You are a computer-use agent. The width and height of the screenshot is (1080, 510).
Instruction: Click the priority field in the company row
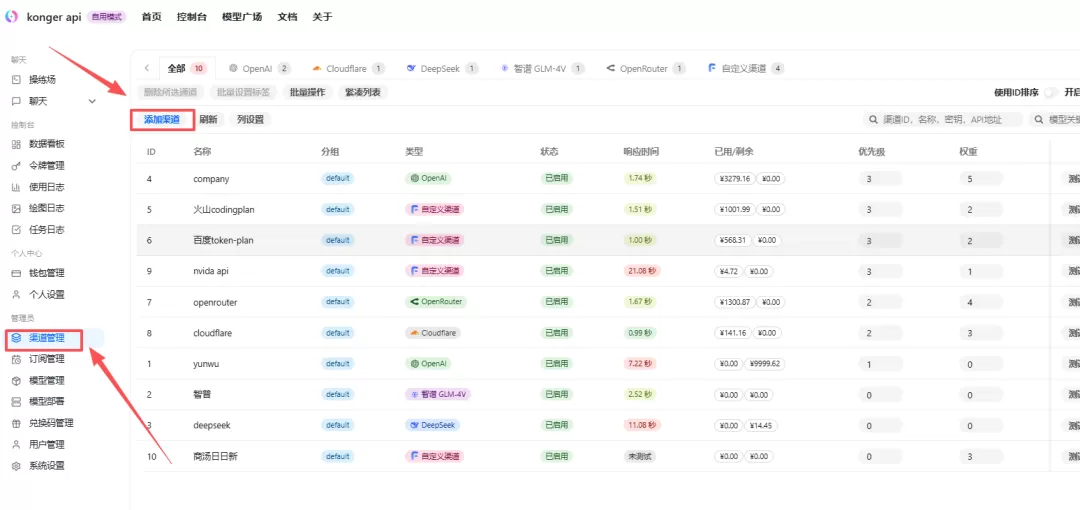[x=880, y=178]
